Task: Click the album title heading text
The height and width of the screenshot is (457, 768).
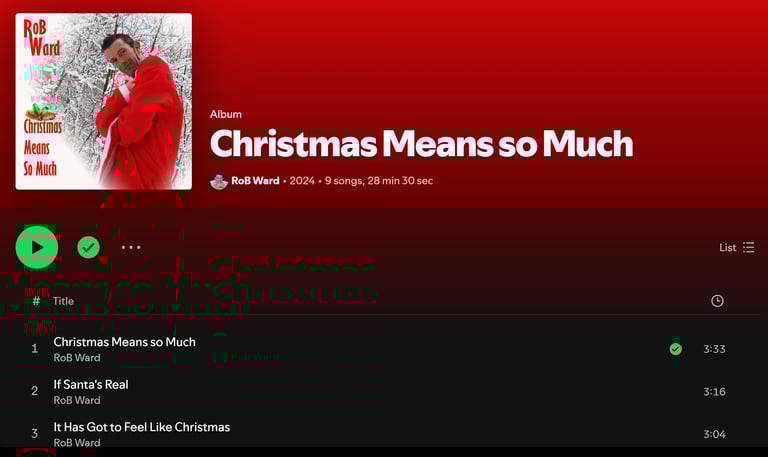Action: [x=421, y=144]
